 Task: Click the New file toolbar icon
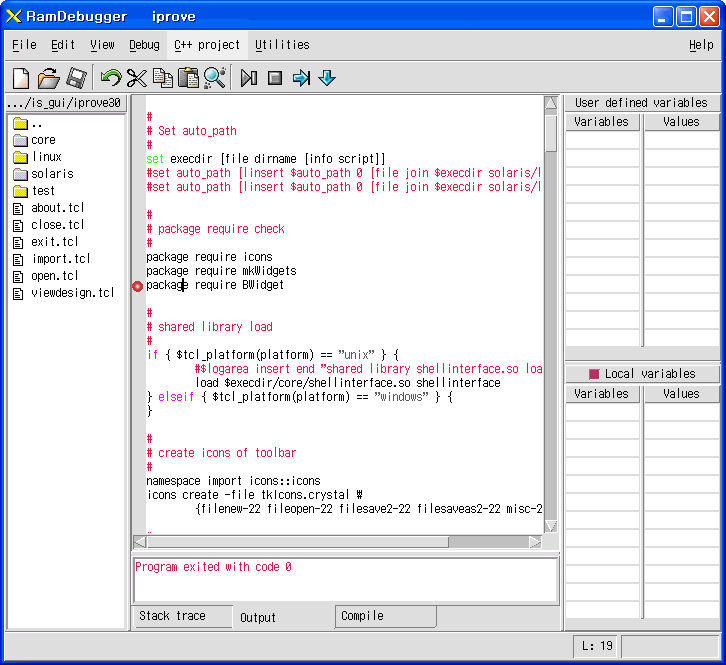[x=21, y=78]
